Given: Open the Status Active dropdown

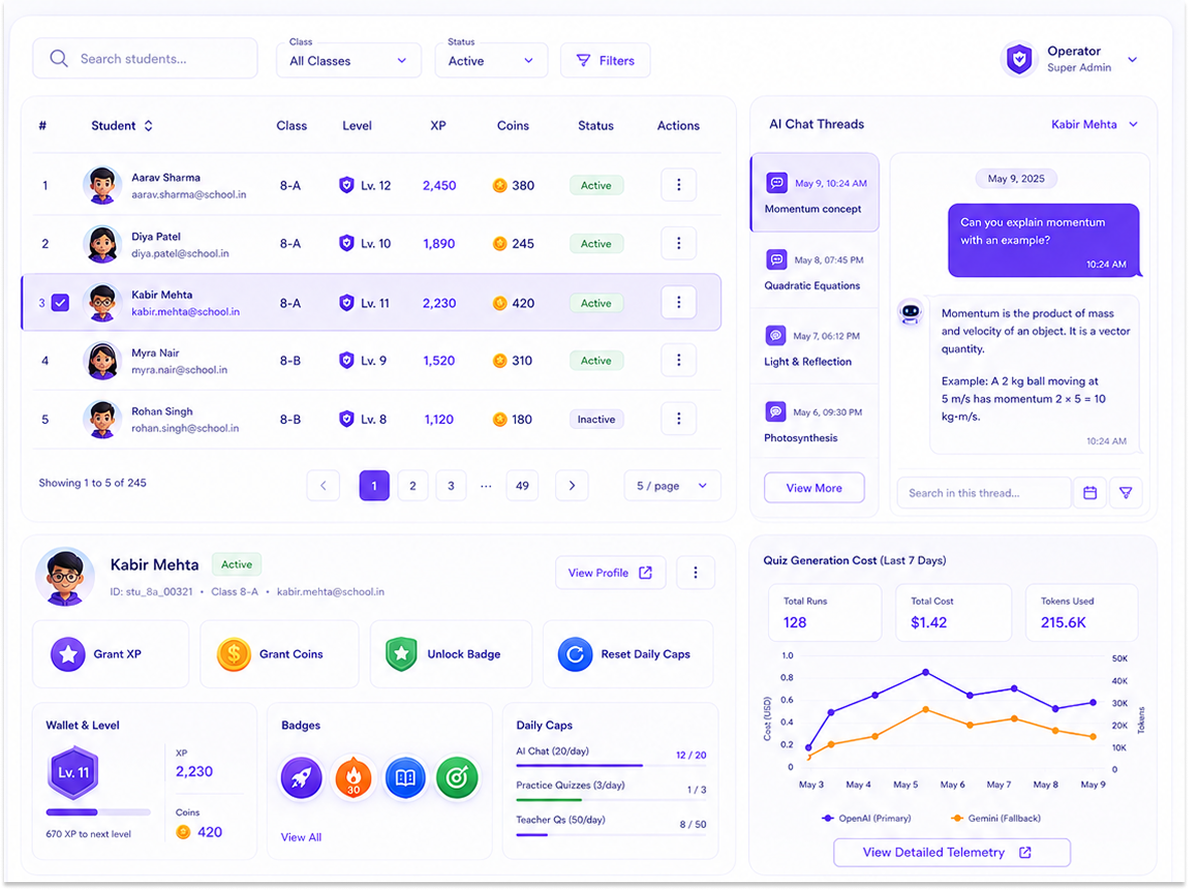Looking at the screenshot, I should click(x=491, y=61).
